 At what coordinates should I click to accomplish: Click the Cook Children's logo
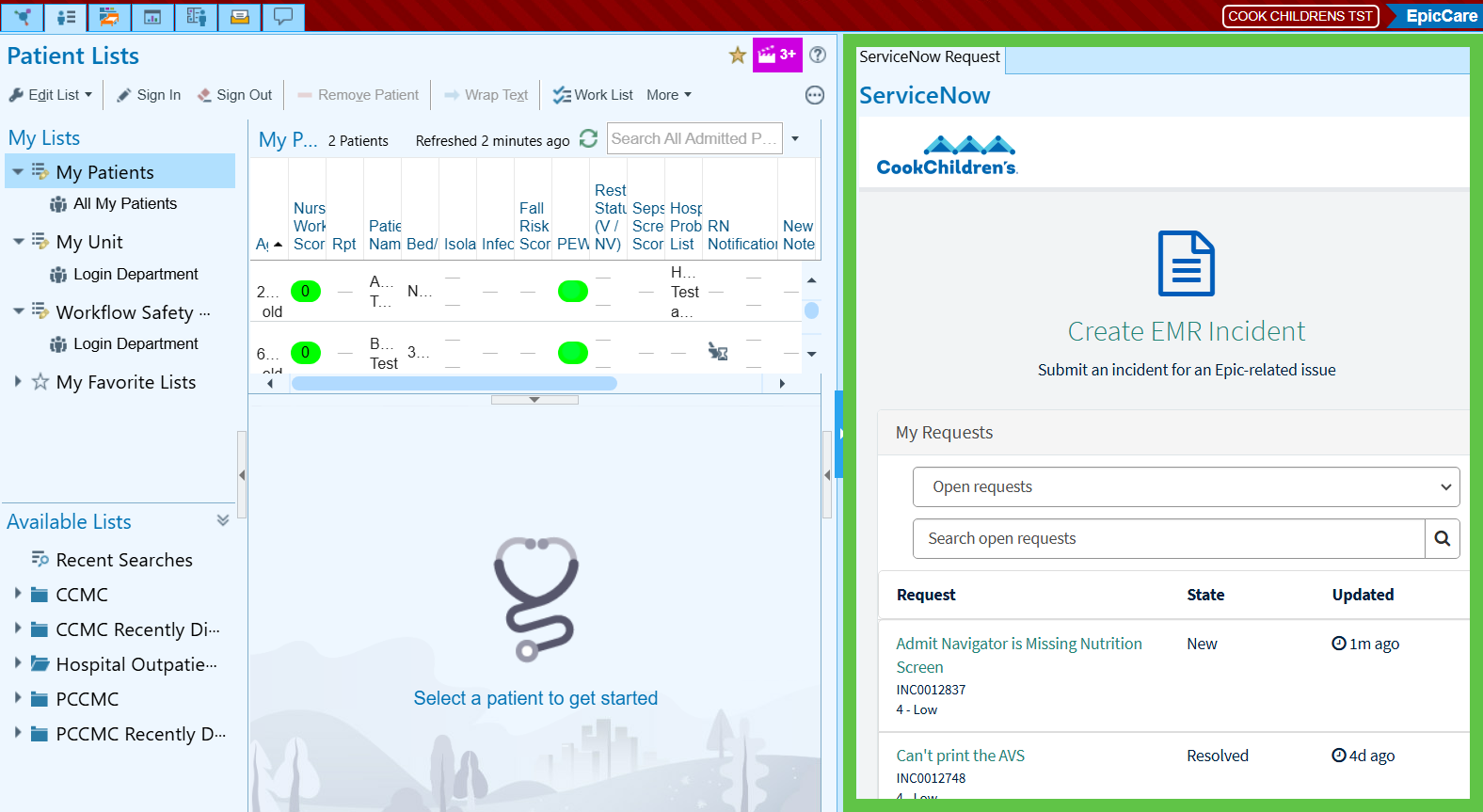(x=947, y=155)
